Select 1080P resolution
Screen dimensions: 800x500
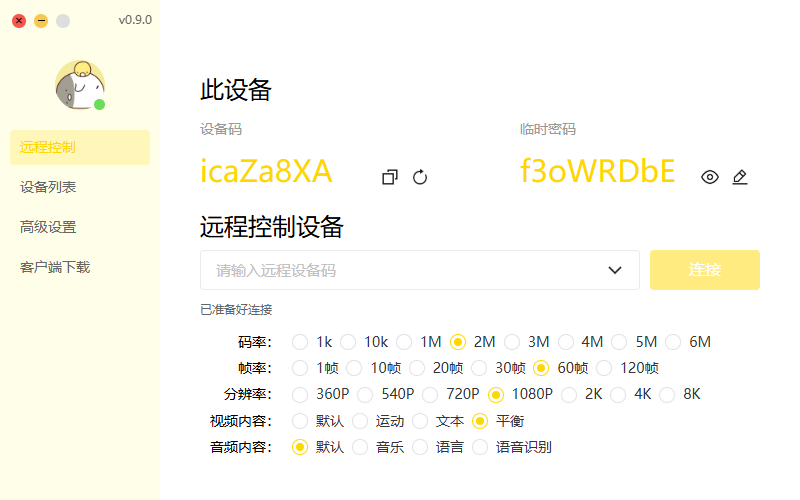pos(496,394)
